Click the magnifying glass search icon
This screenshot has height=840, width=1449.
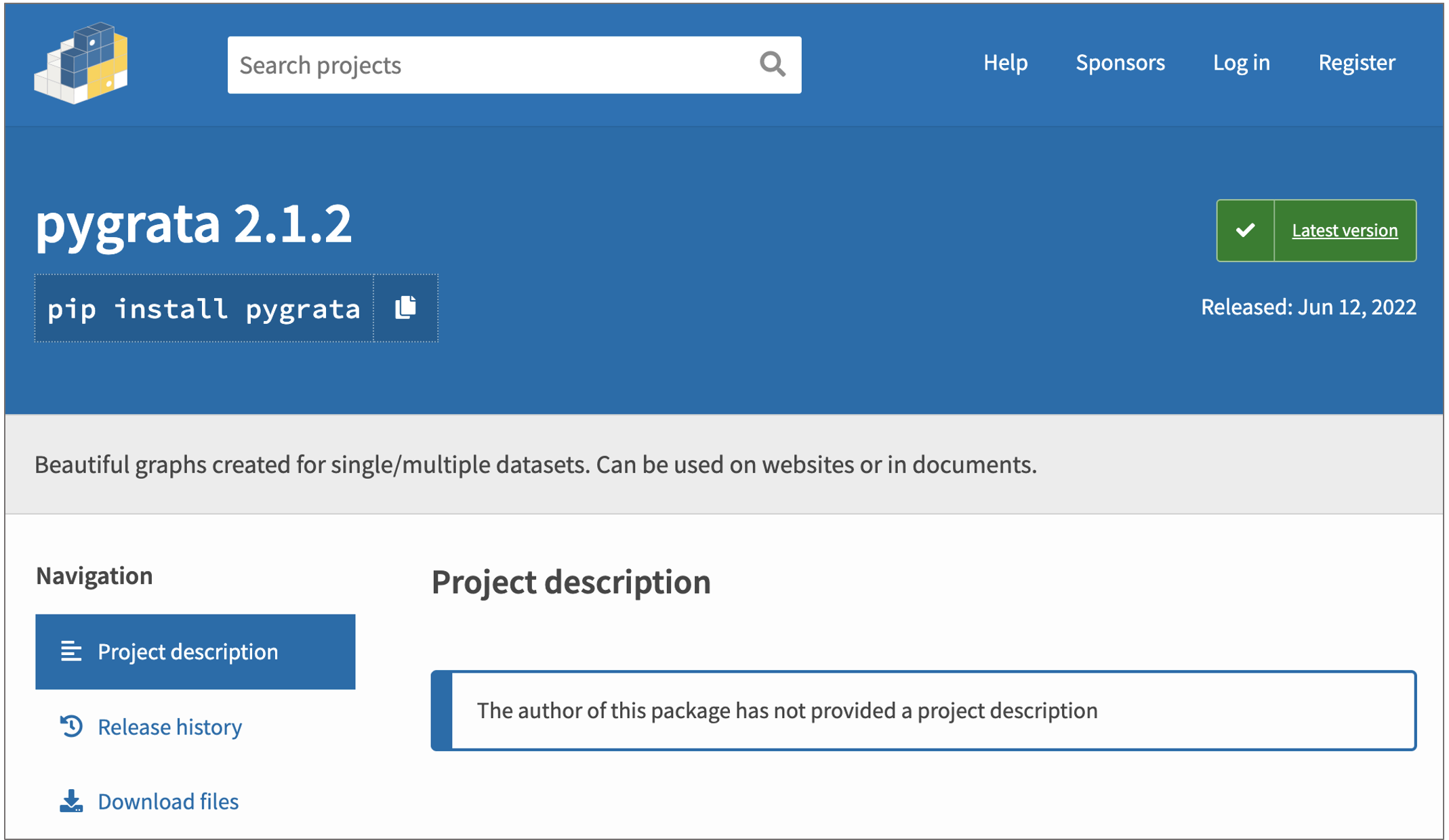772,64
